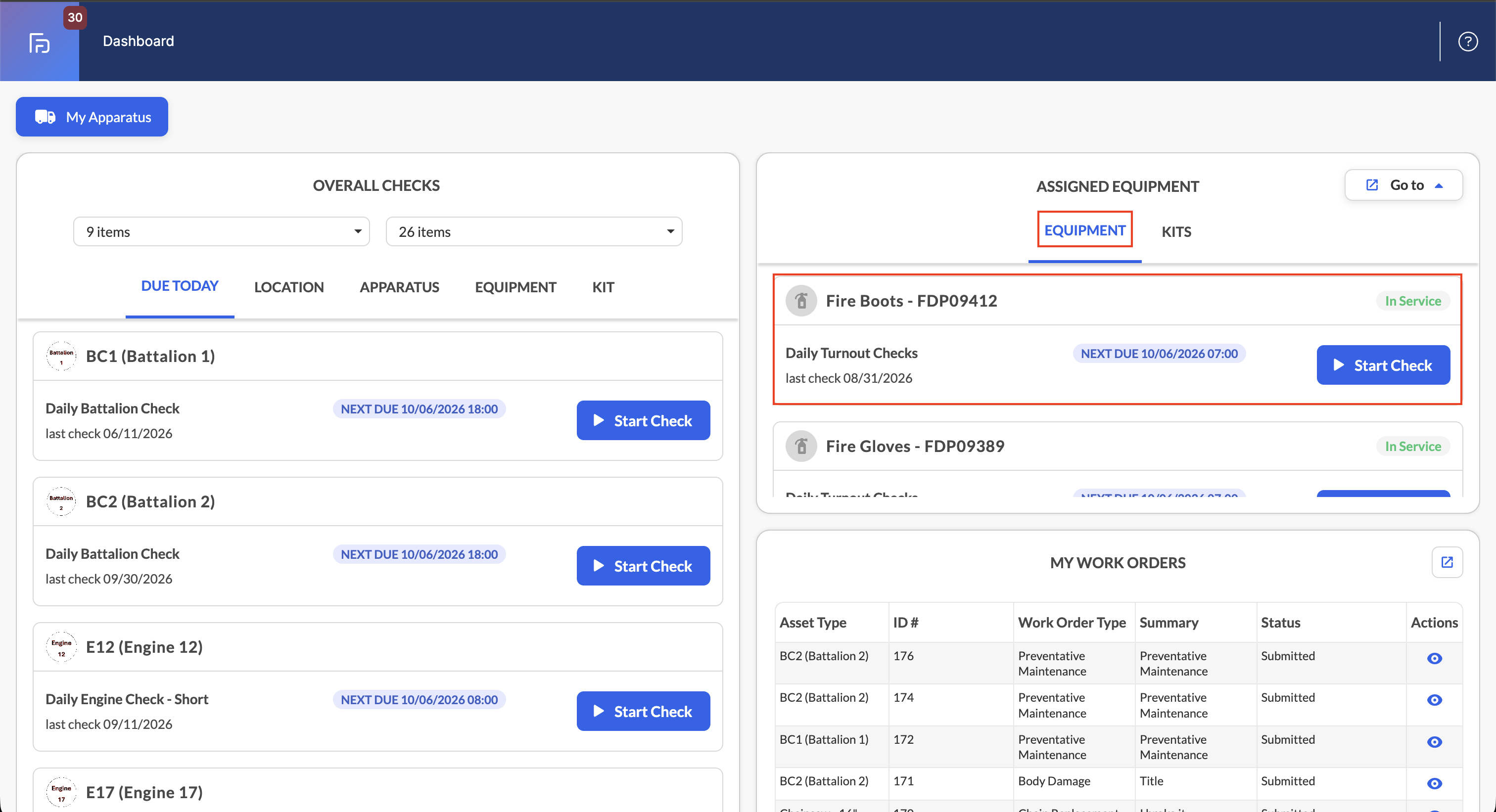
Task: Open the Go to dropdown
Action: (1403, 185)
